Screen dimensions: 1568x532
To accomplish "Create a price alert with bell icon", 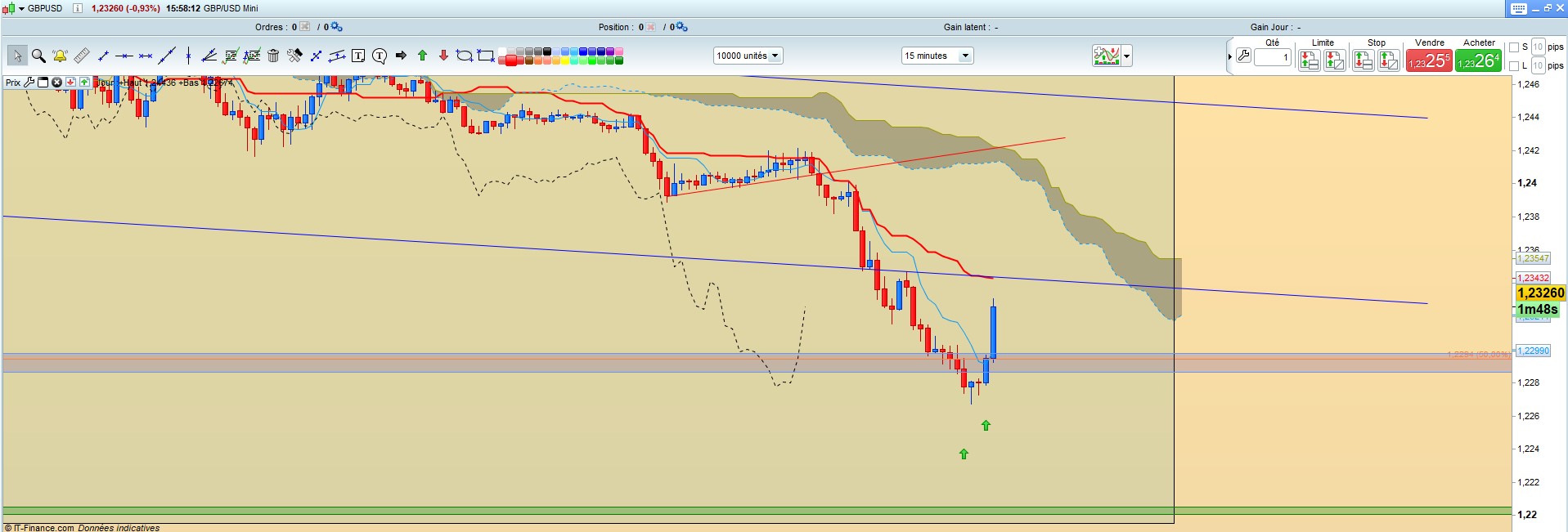I will pos(60,56).
